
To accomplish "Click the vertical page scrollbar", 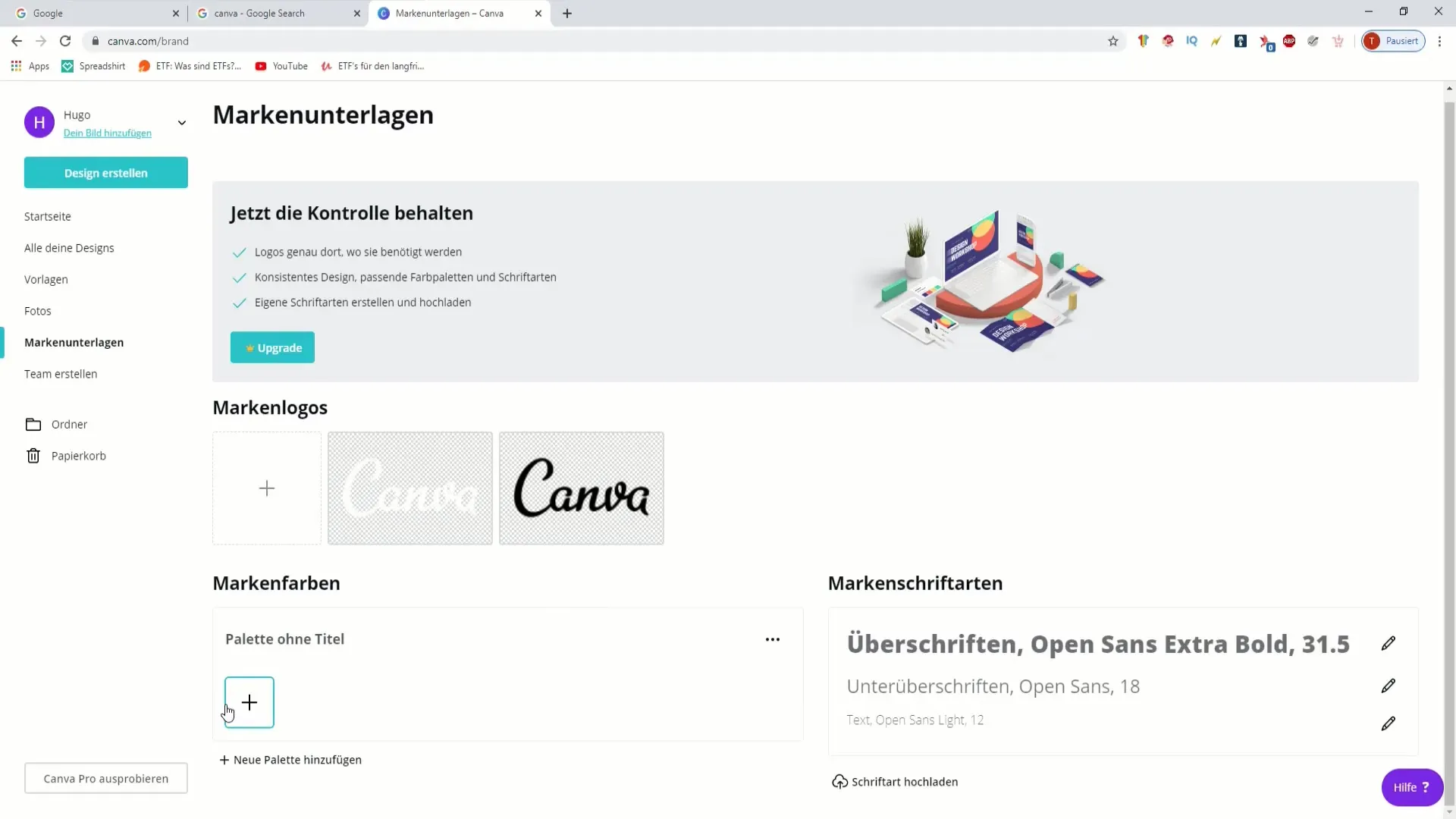I will 1449,455.
